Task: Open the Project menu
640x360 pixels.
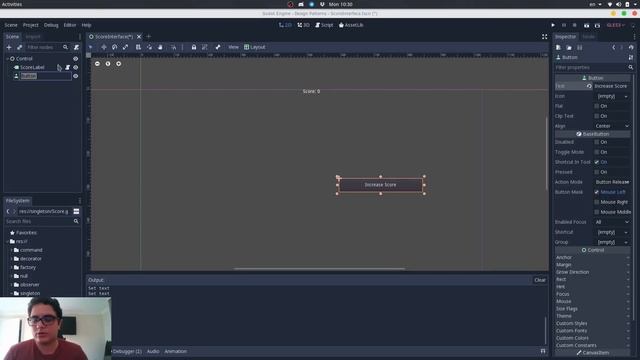Action: pos(31,25)
